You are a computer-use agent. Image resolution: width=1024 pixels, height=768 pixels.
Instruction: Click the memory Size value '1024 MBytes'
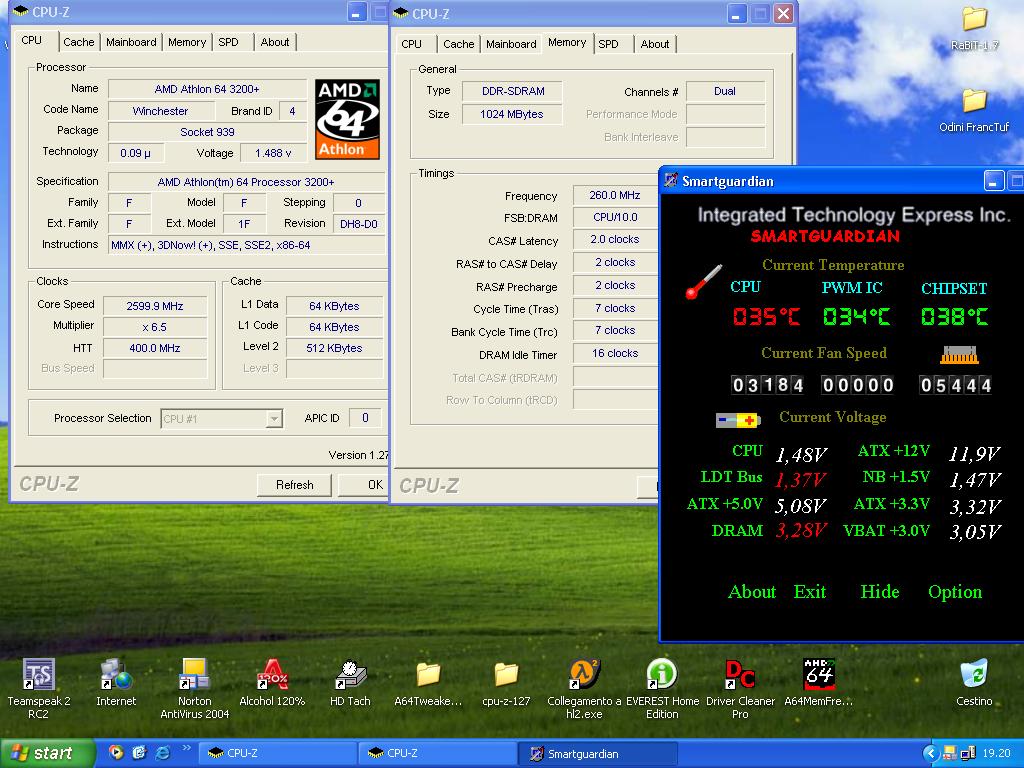pyautogui.click(x=513, y=114)
